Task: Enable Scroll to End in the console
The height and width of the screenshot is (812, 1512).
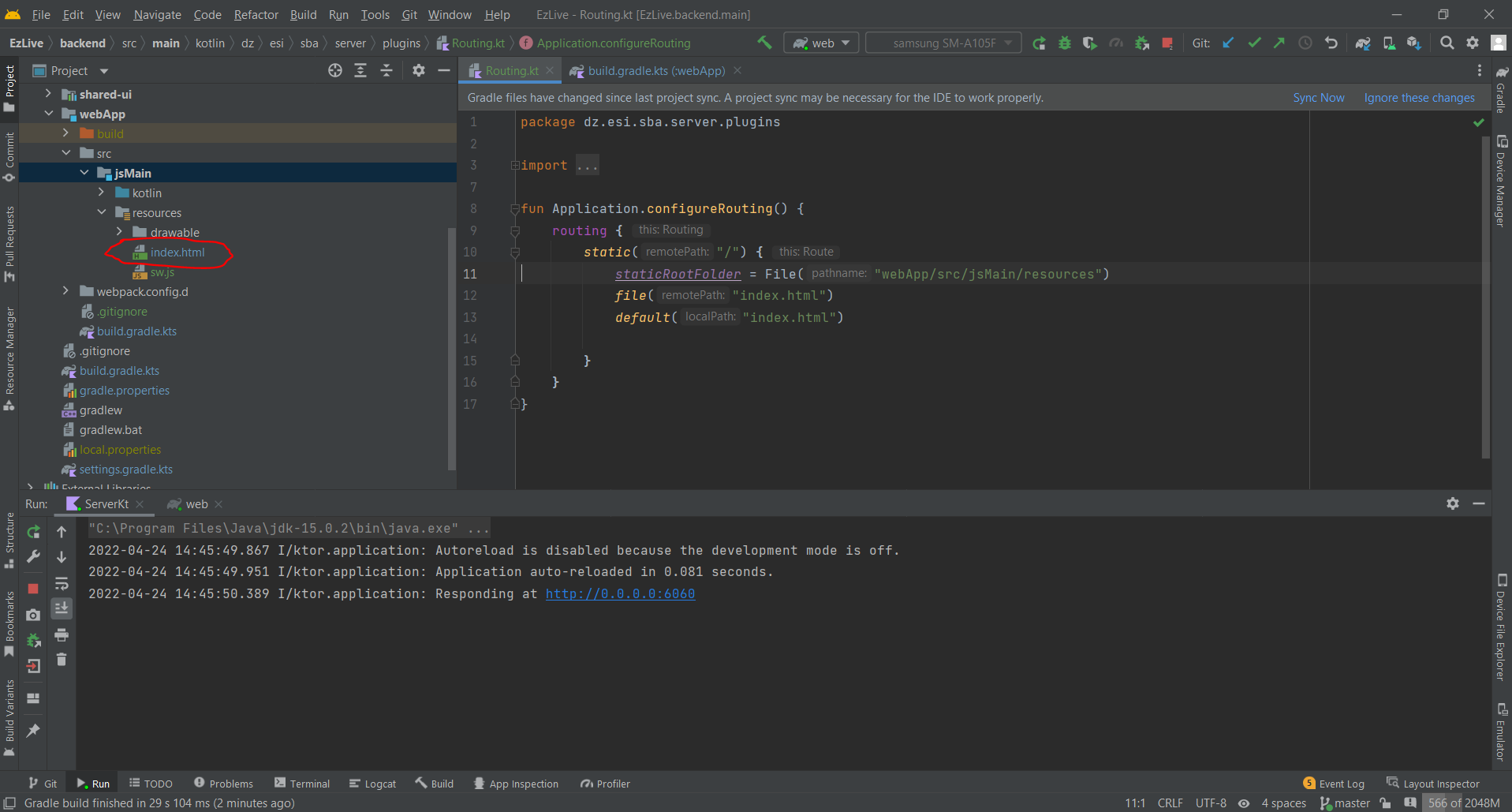Action: tap(62, 608)
